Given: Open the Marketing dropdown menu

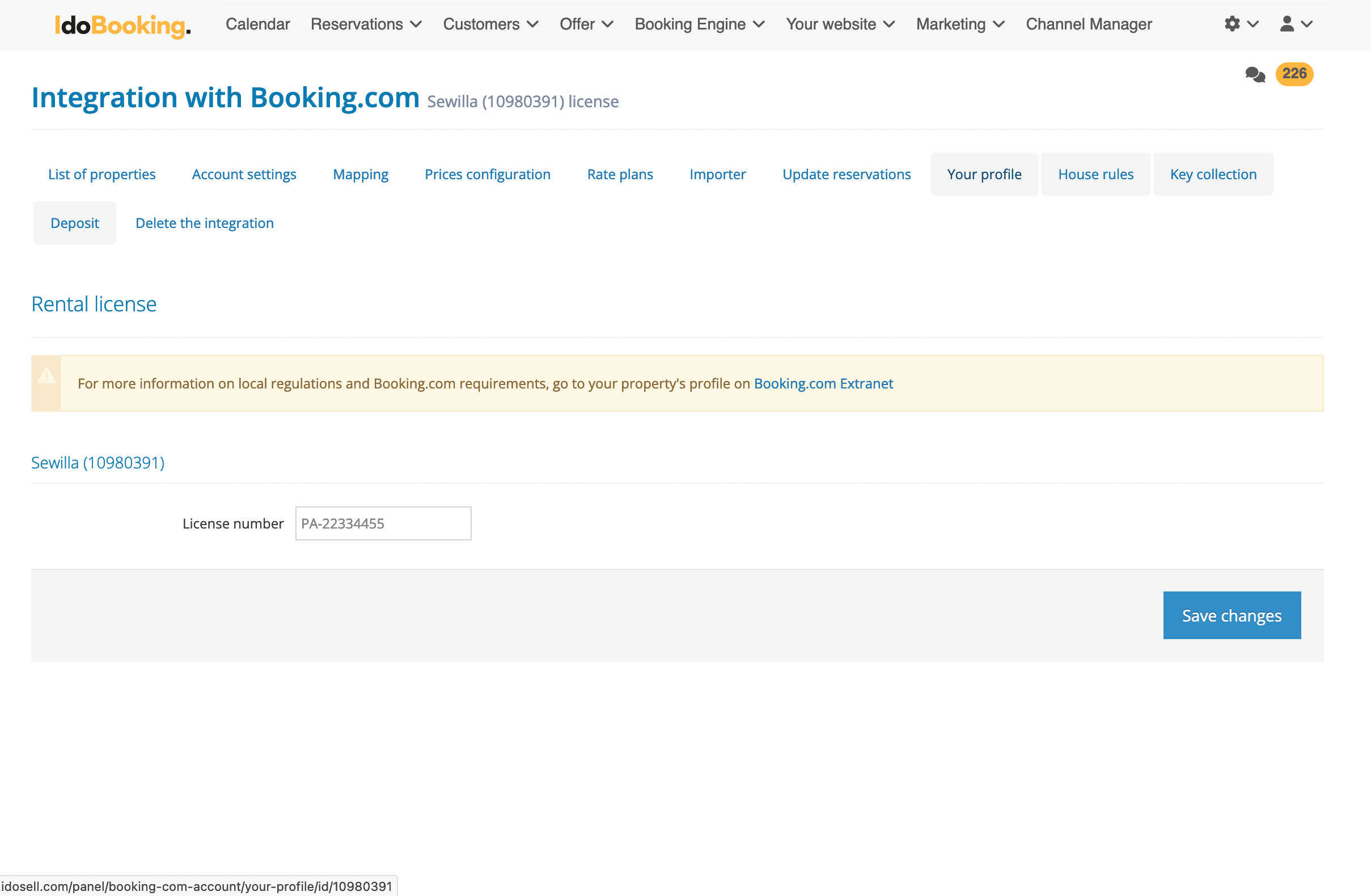Looking at the screenshot, I should (960, 24).
